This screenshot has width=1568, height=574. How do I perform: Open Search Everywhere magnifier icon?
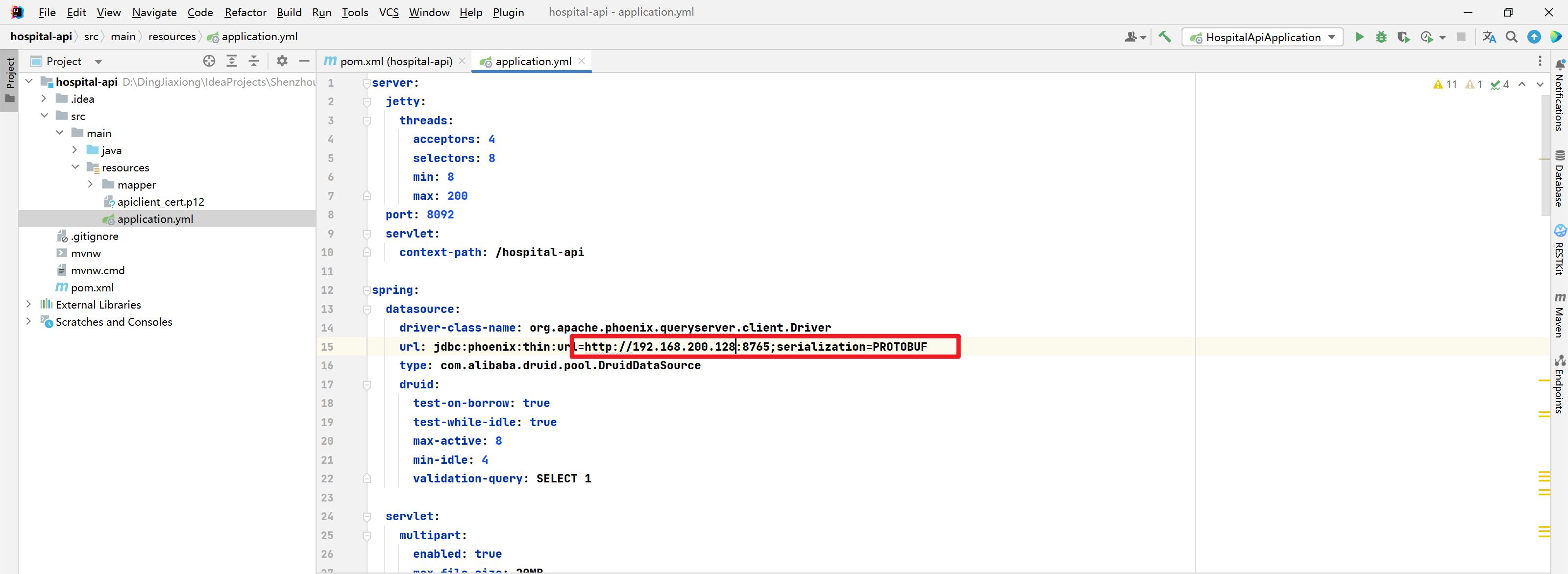click(x=1511, y=37)
